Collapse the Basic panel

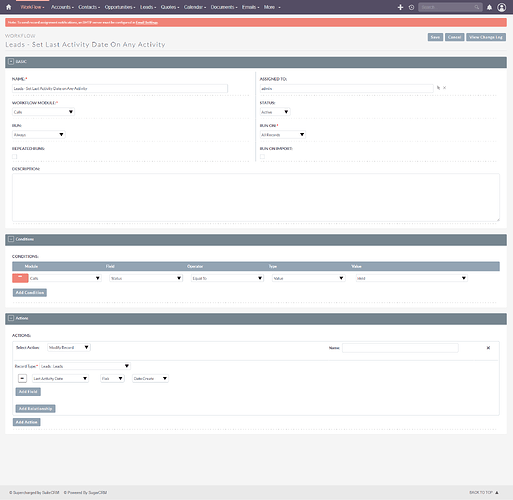click(11, 62)
